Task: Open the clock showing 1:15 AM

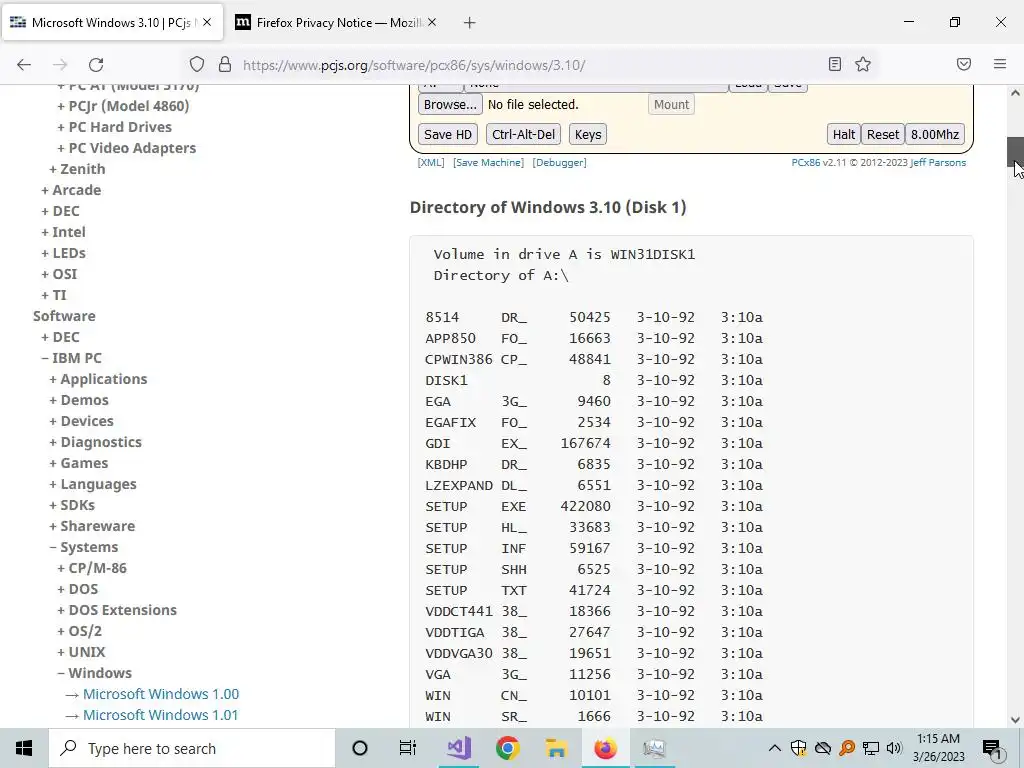Action: click(x=938, y=748)
